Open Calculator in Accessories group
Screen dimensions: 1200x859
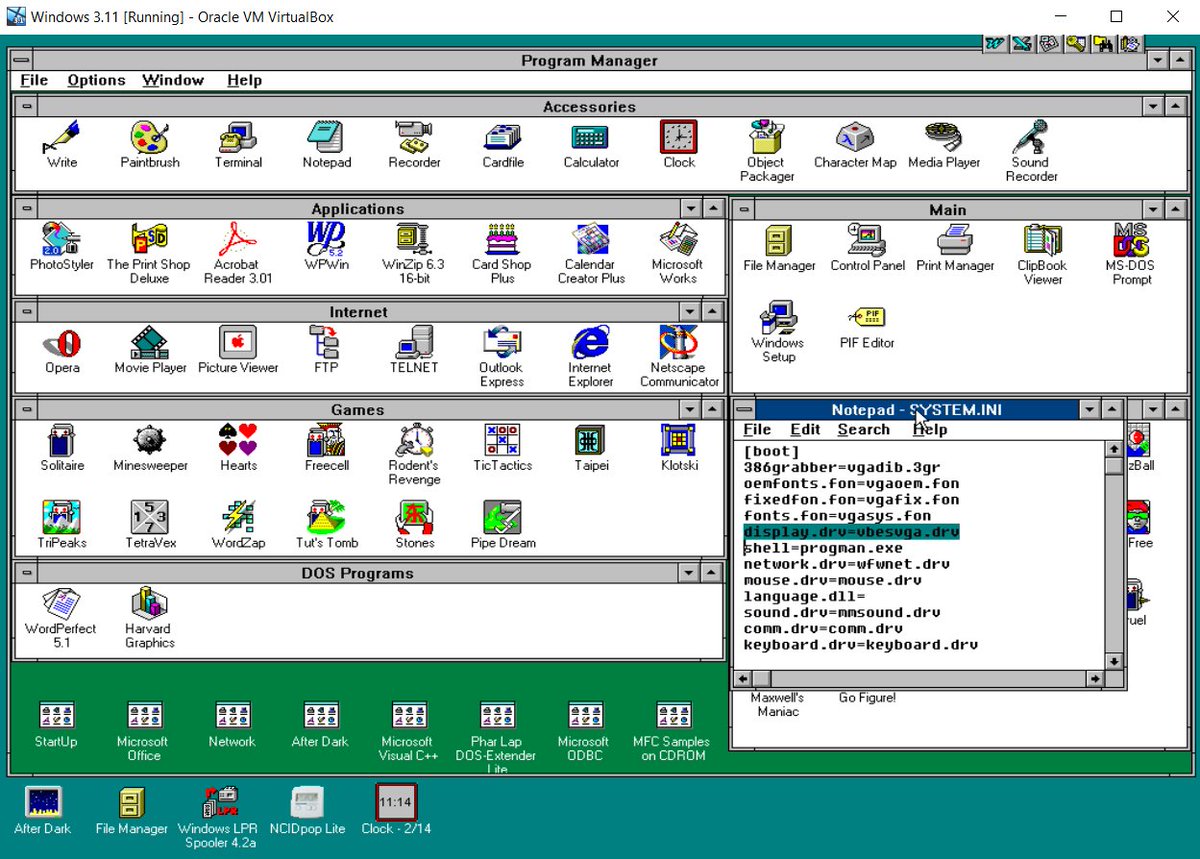[591, 145]
